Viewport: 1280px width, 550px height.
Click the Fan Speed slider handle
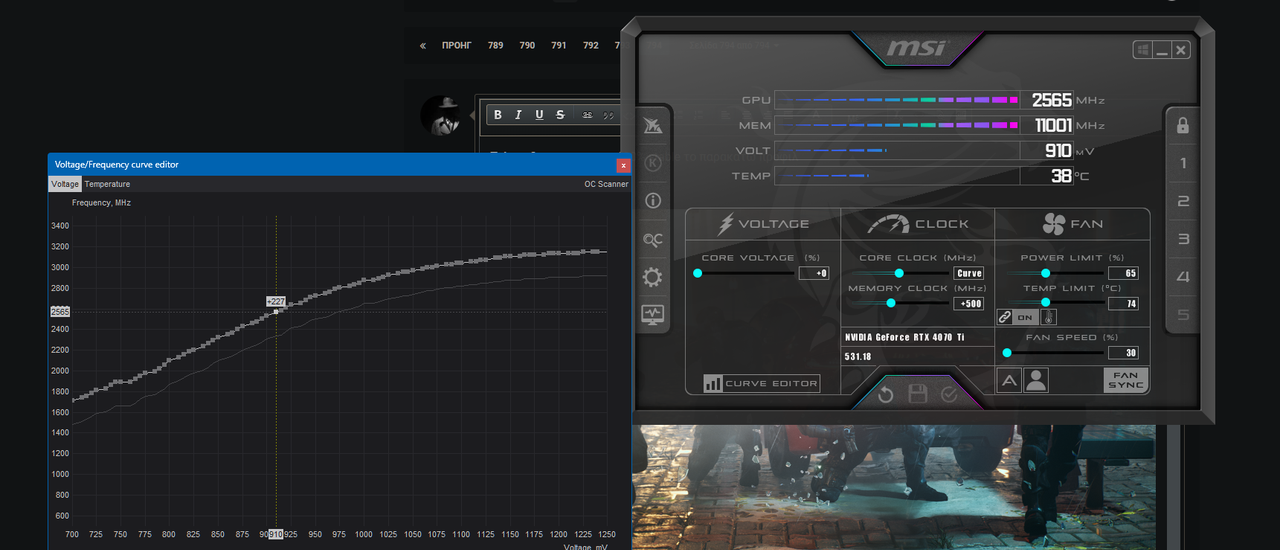(x=1007, y=352)
